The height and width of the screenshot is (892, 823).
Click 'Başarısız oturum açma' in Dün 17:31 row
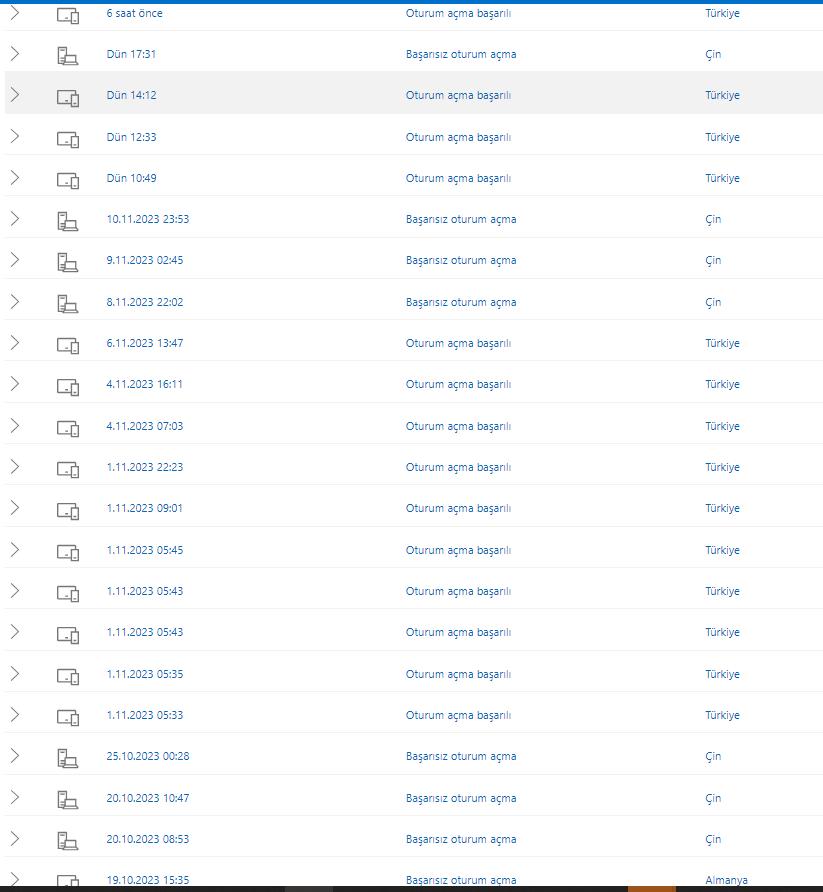pyautogui.click(x=461, y=55)
